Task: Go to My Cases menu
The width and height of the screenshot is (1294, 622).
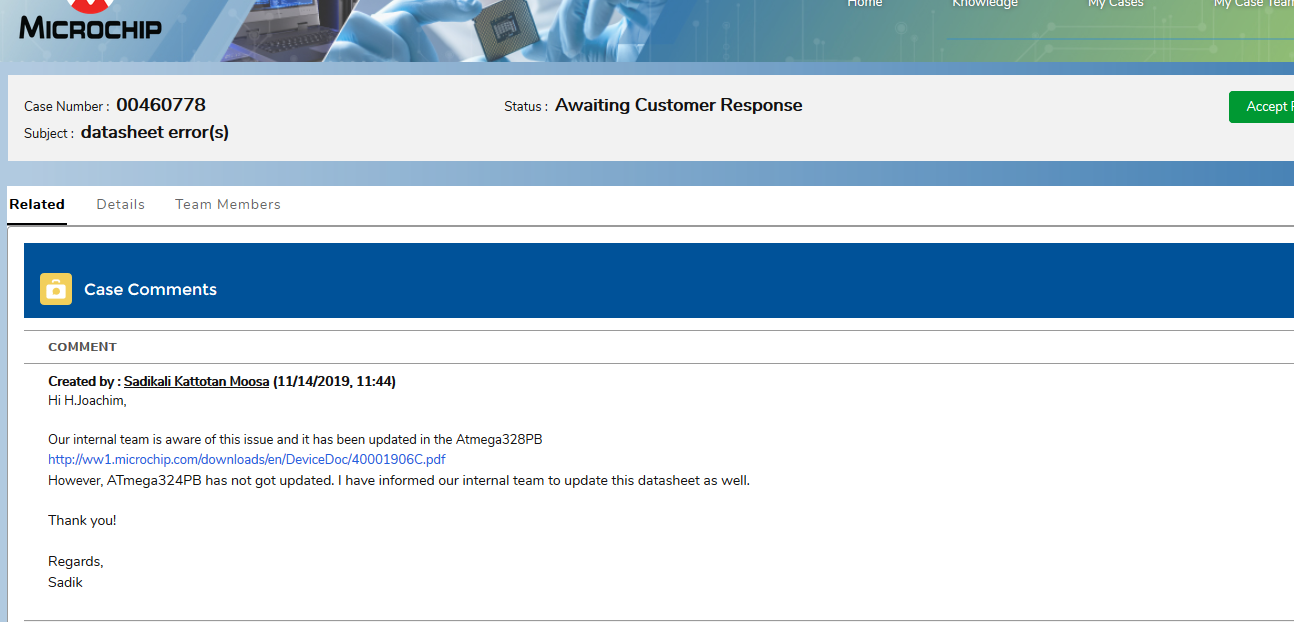Action: point(1116,4)
